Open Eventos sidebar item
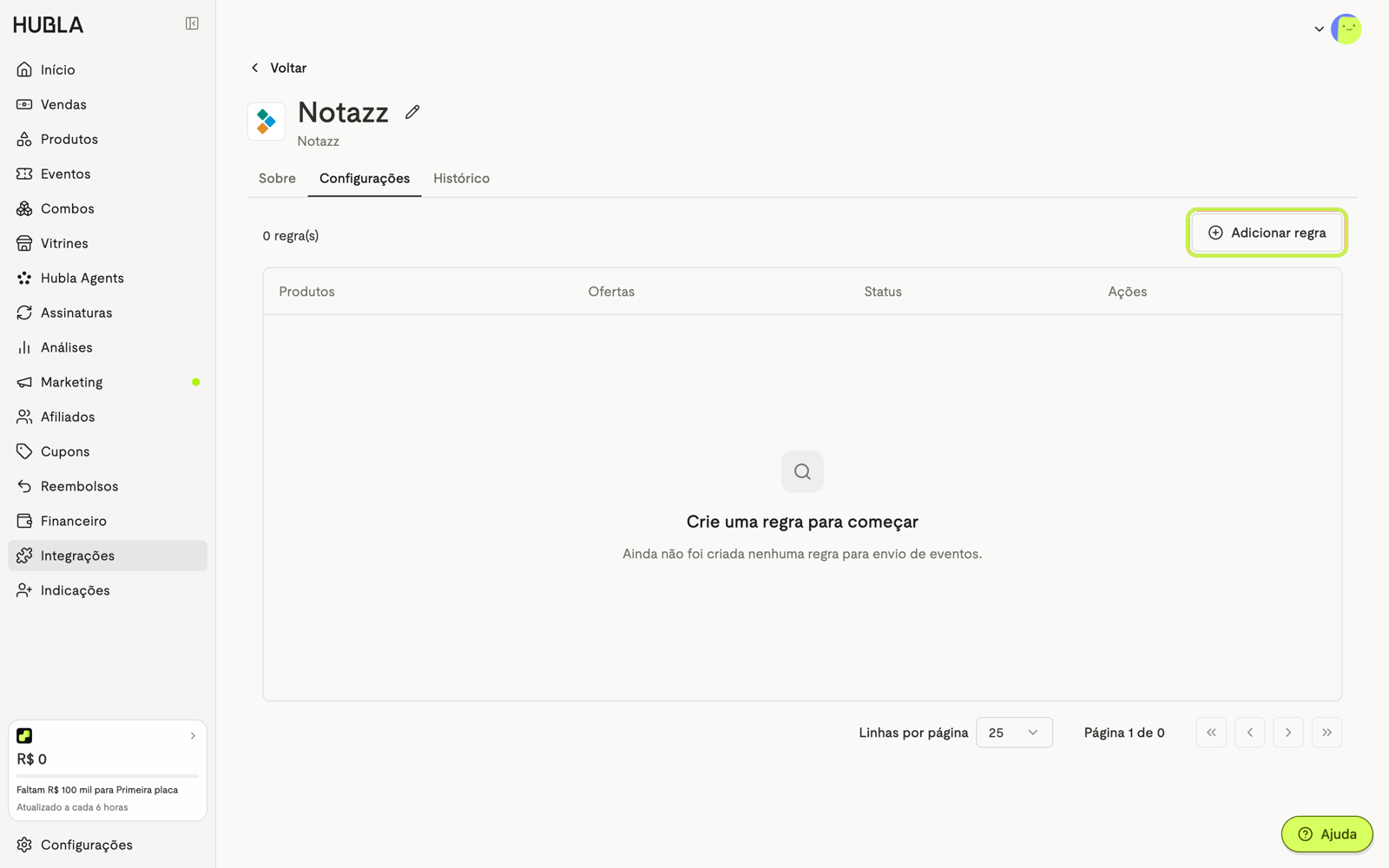 point(108,174)
